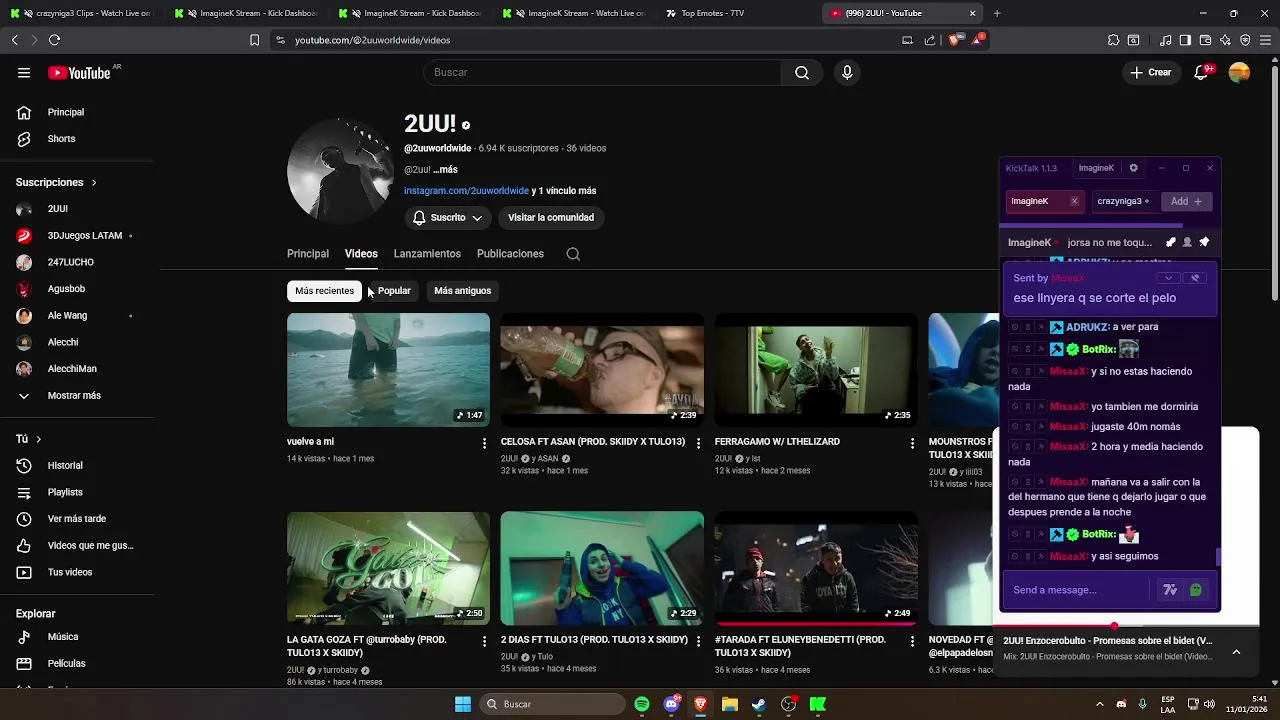Close ImagineK chat tab in KickTalk

point(1074,201)
